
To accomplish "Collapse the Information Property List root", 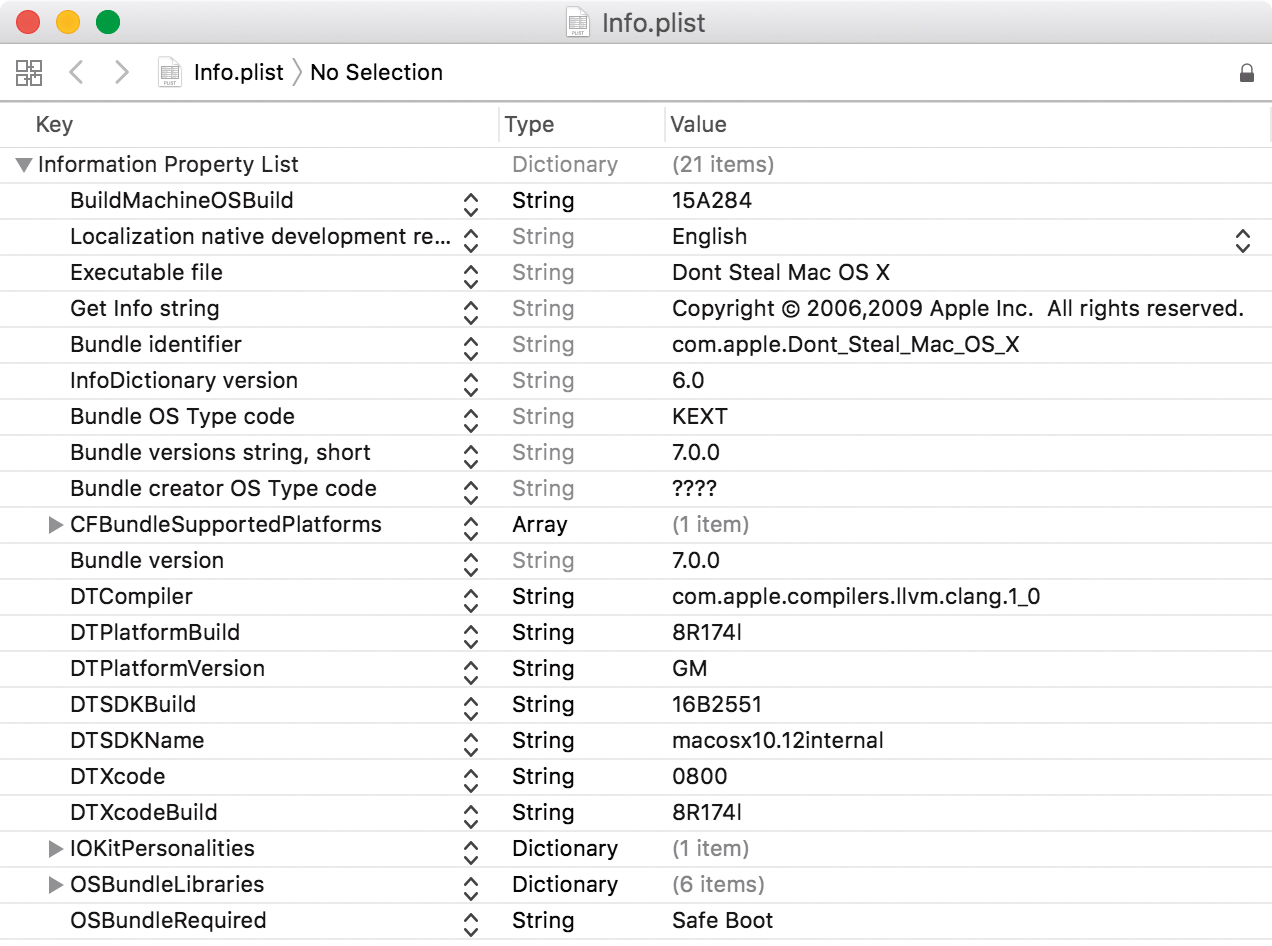I will [24, 165].
